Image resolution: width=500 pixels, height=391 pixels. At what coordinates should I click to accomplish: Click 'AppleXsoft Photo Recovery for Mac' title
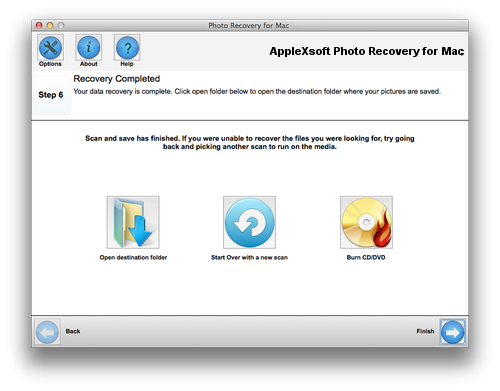coord(367,51)
